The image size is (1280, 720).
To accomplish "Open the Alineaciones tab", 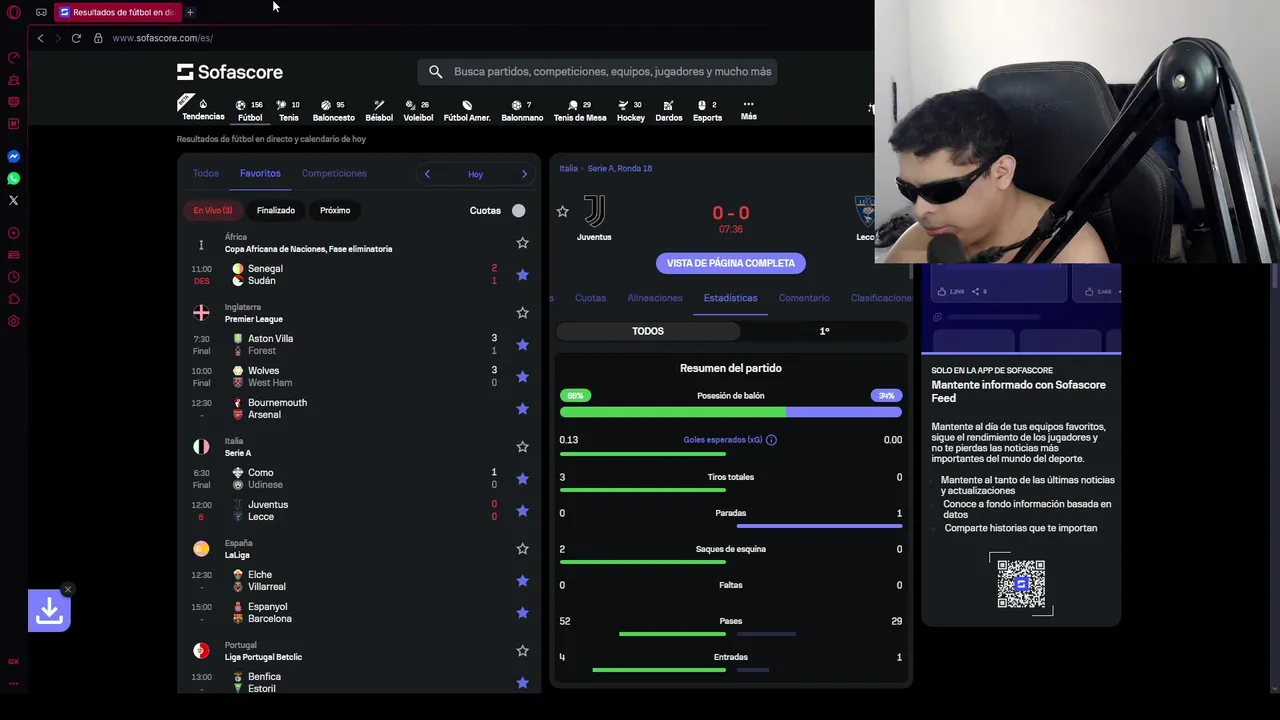I will (655, 298).
